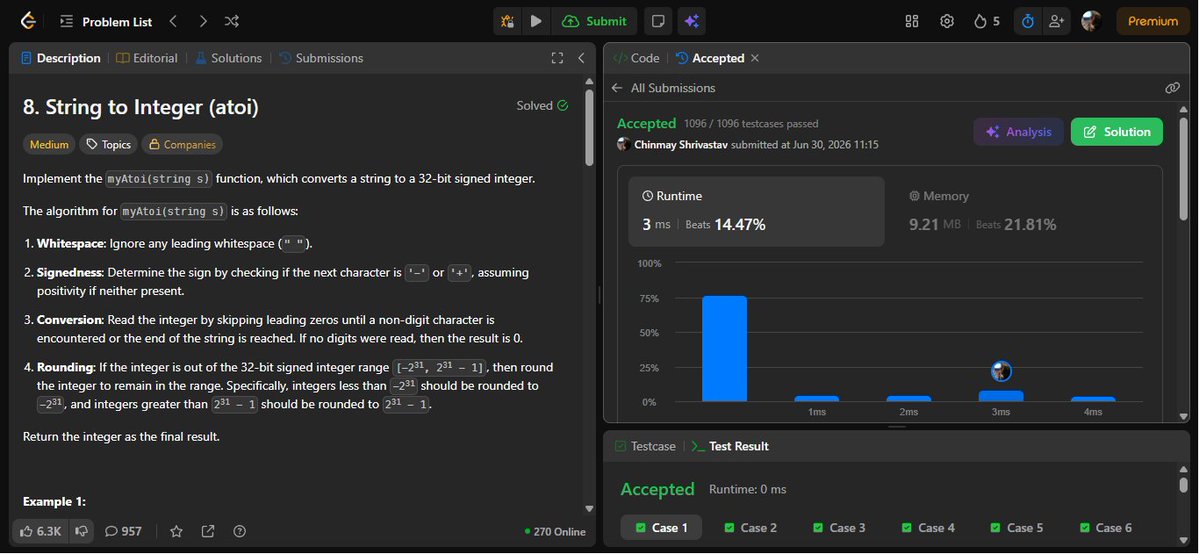The height and width of the screenshot is (554, 1199).
Task: Click the 3ms bar in the chart
Action: [1001, 396]
